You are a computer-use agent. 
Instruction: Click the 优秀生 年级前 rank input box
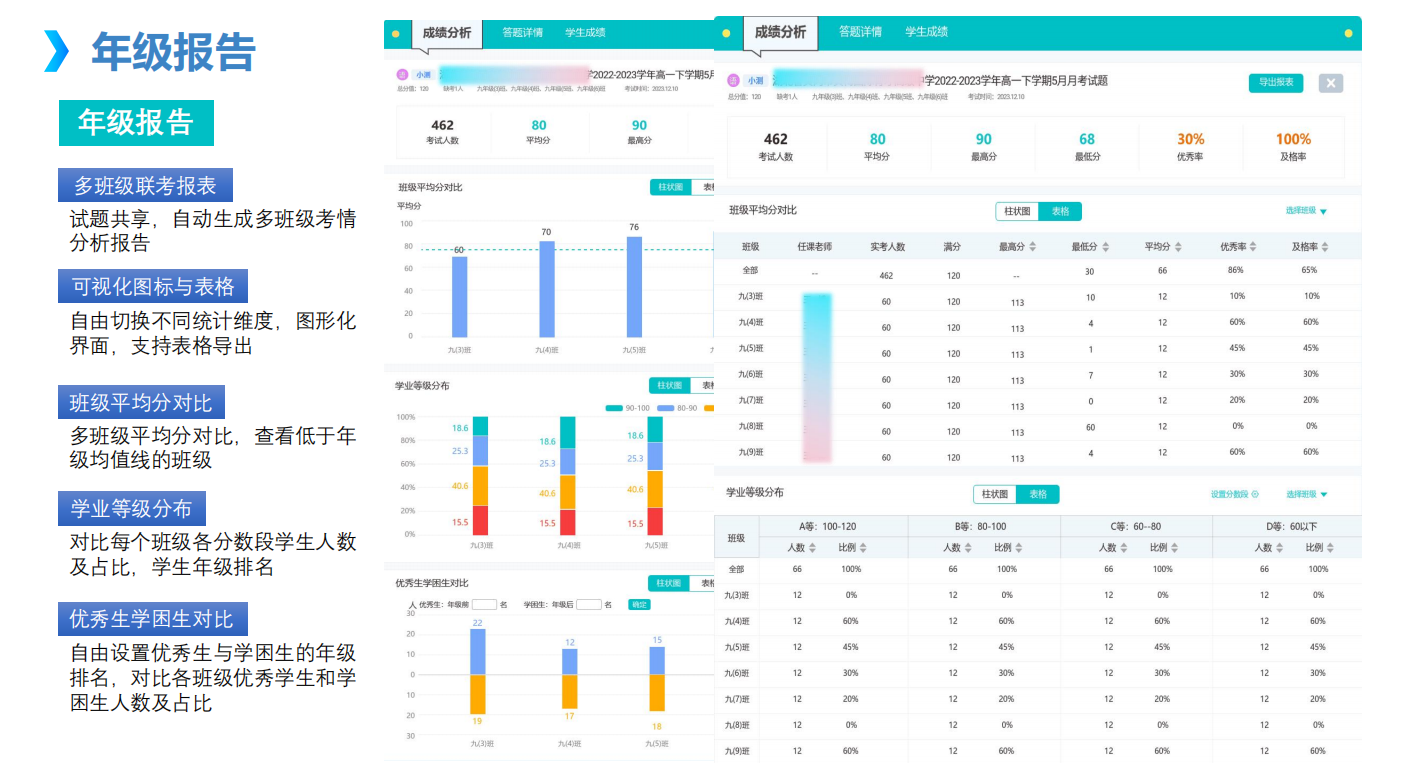pos(484,605)
